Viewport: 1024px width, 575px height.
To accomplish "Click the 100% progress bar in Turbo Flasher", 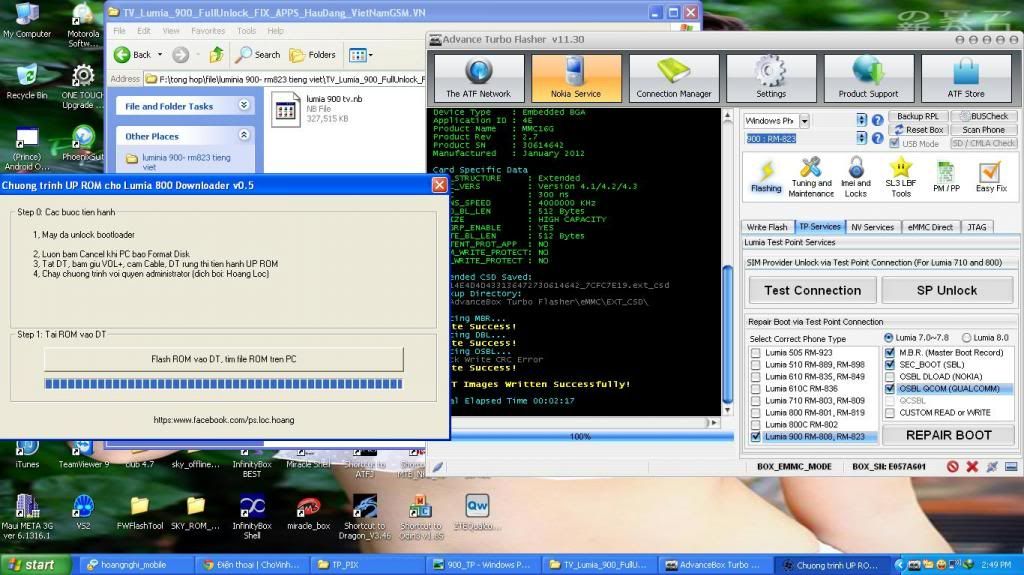I will point(580,436).
